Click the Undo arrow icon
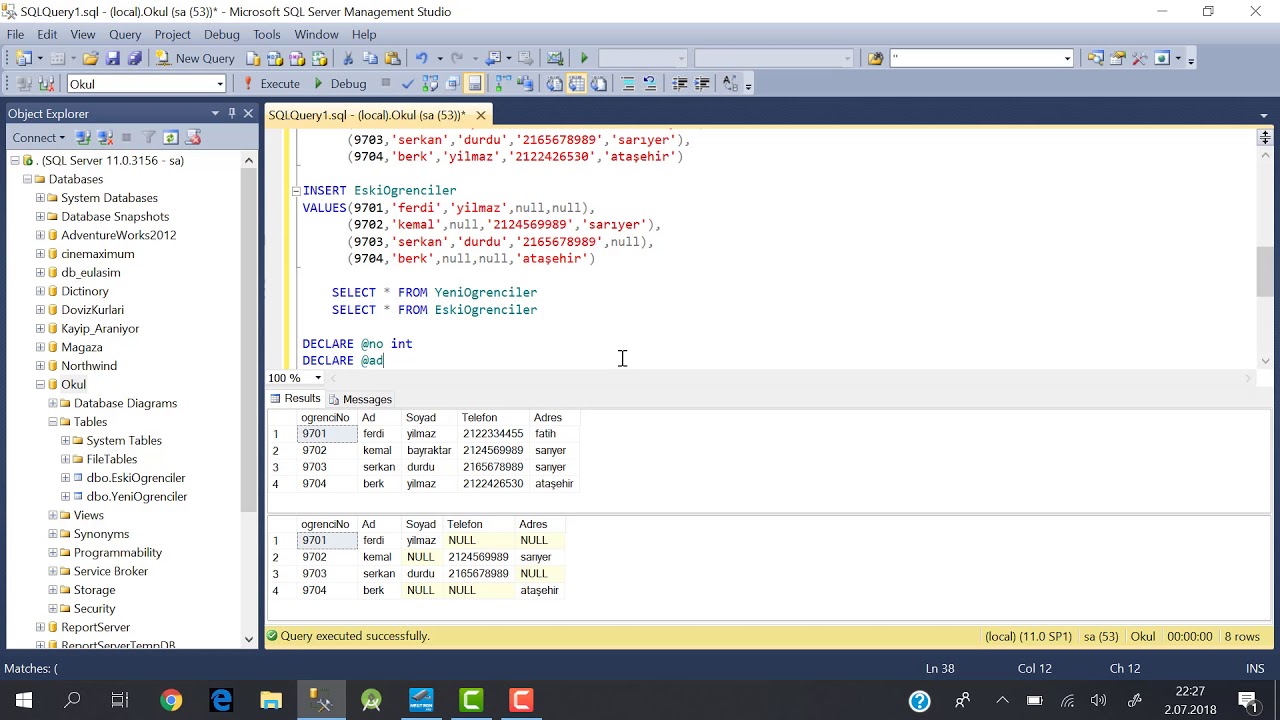 421,58
